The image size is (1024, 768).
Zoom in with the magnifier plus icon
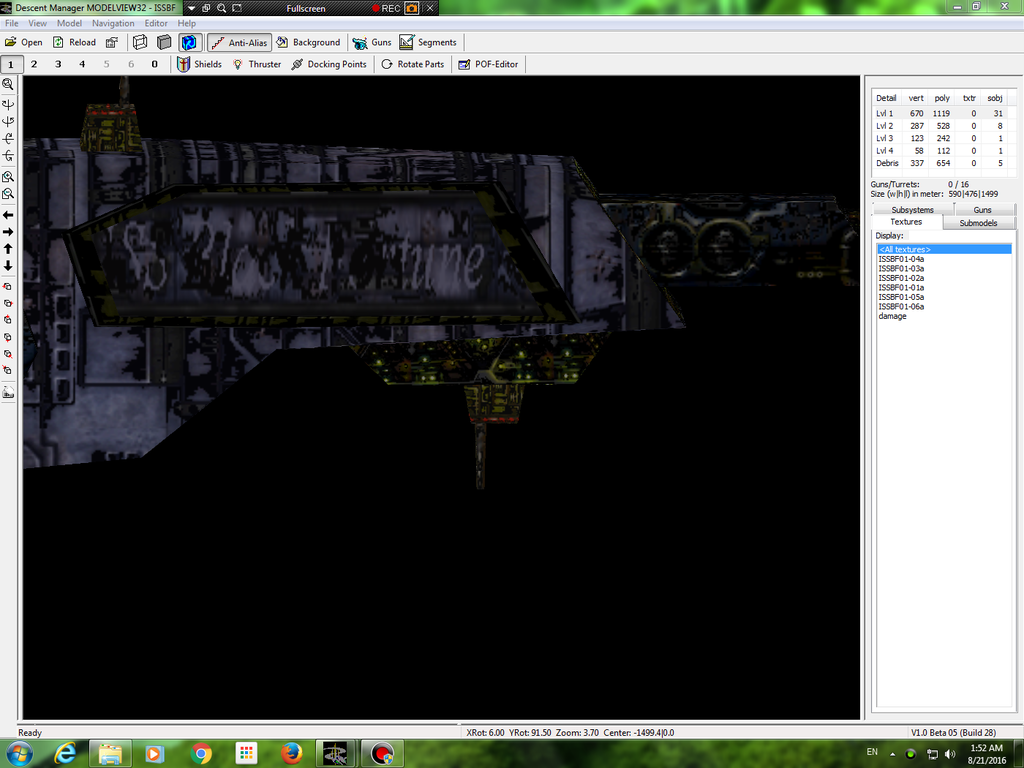[x=8, y=177]
